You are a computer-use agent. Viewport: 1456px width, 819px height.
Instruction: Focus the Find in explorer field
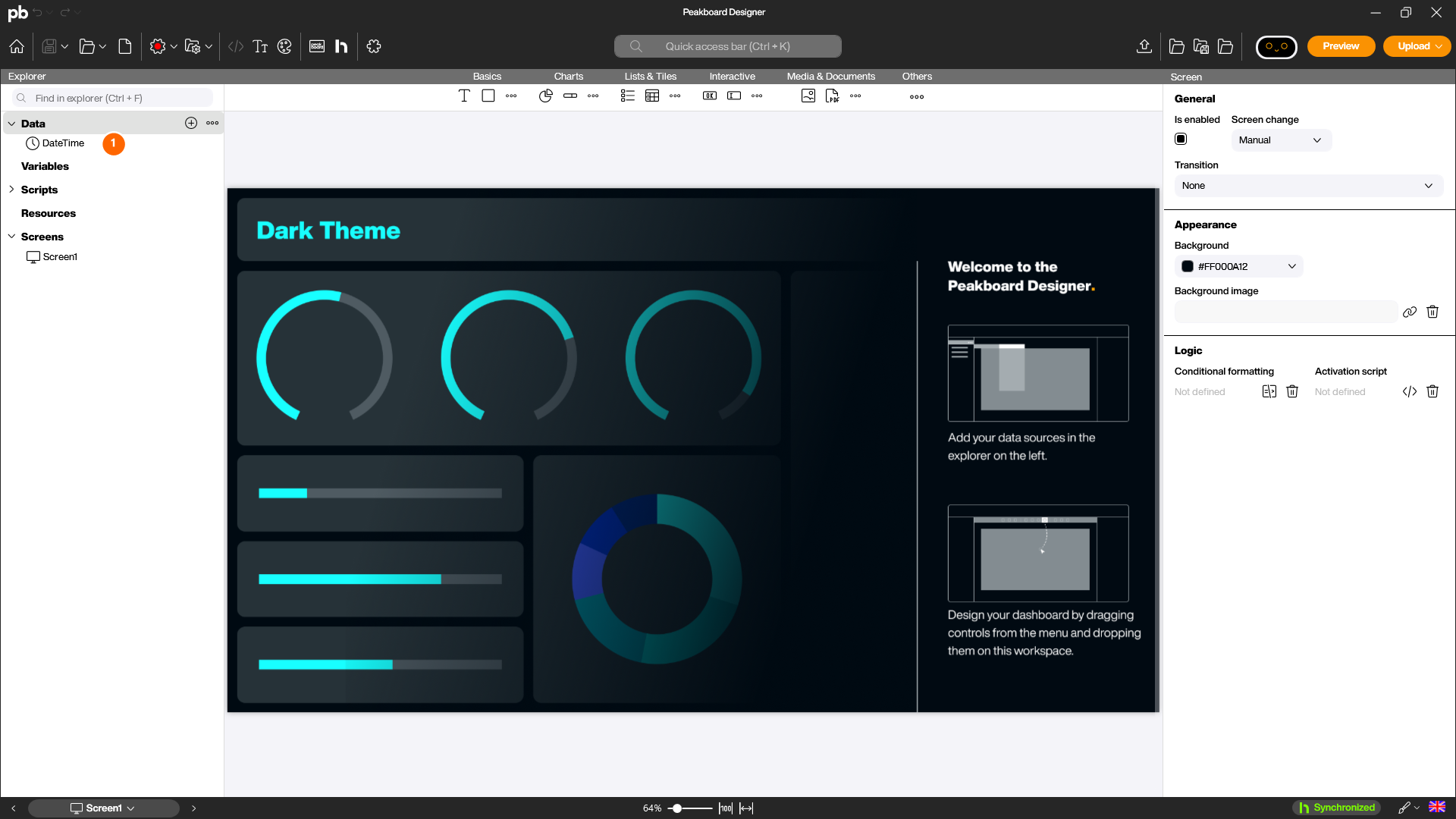[112, 98]
